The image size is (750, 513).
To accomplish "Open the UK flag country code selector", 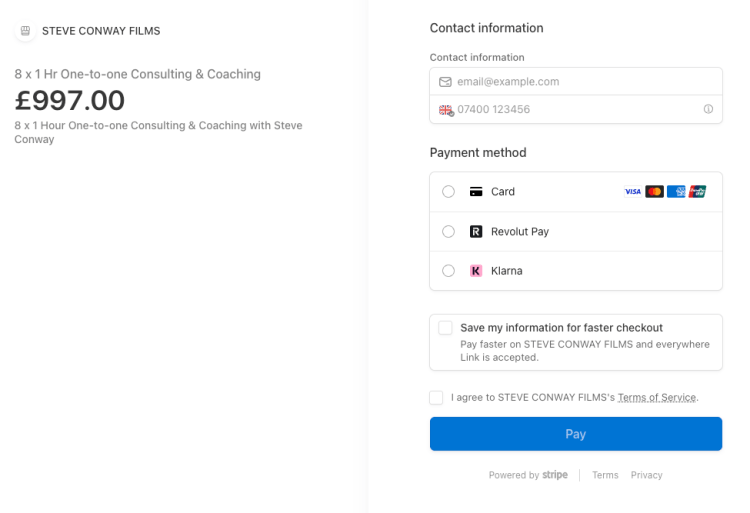I will tap(446, 110).
